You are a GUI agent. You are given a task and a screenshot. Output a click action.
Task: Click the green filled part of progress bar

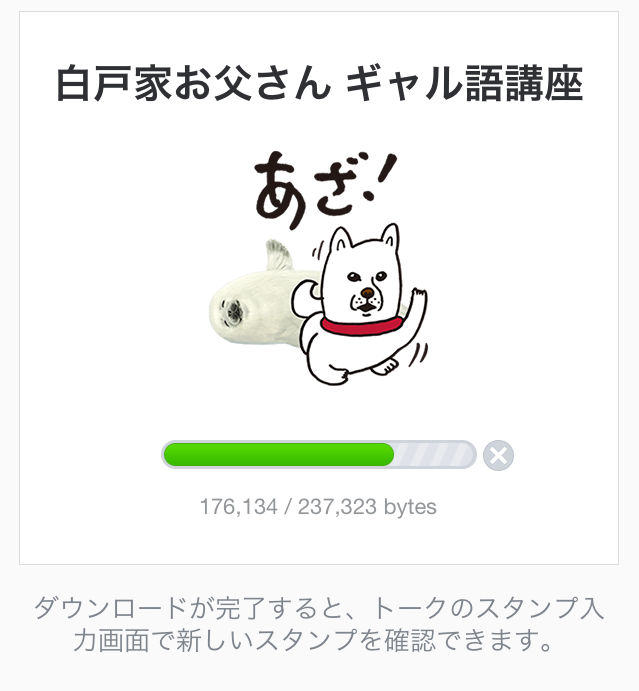coord(279,454)
